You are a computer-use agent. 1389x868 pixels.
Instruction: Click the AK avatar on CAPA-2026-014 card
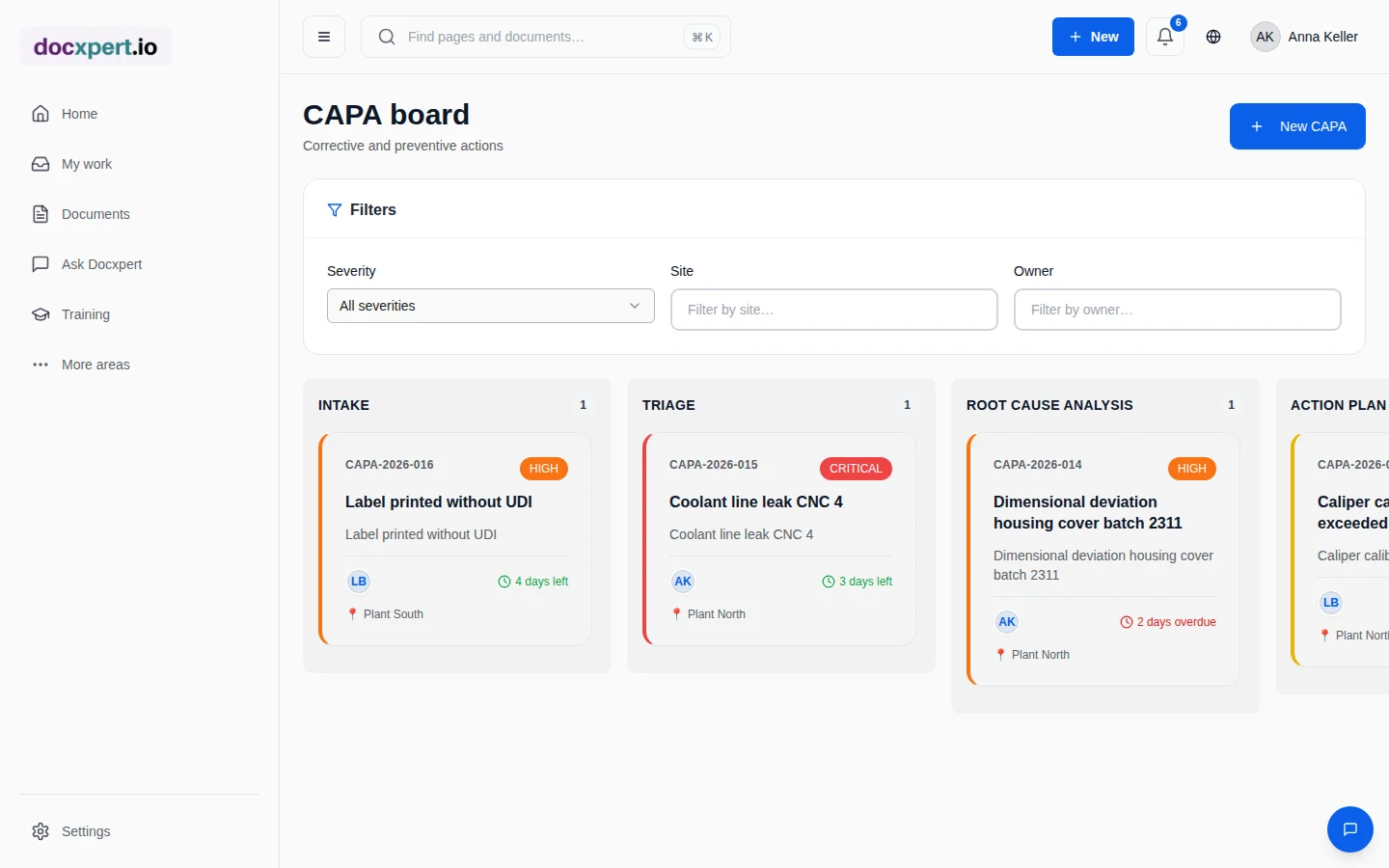pyautogui.click(x=1007, y=622)
